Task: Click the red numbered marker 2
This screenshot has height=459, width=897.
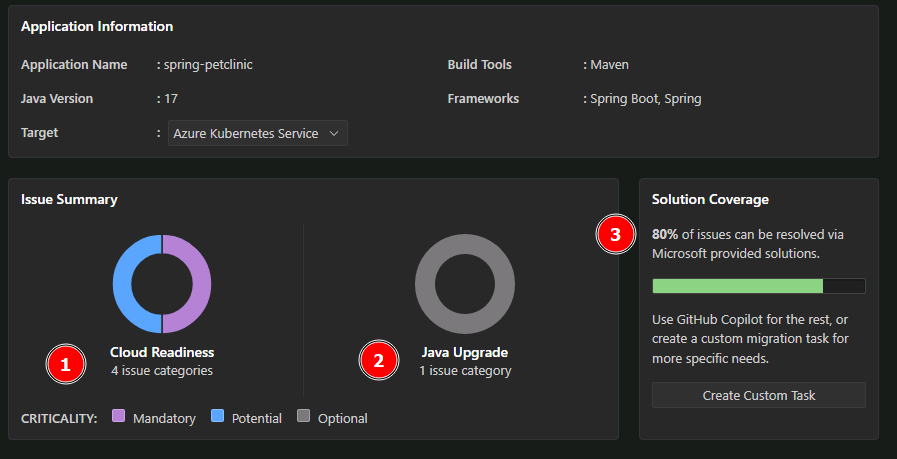Action: (378, 362)
